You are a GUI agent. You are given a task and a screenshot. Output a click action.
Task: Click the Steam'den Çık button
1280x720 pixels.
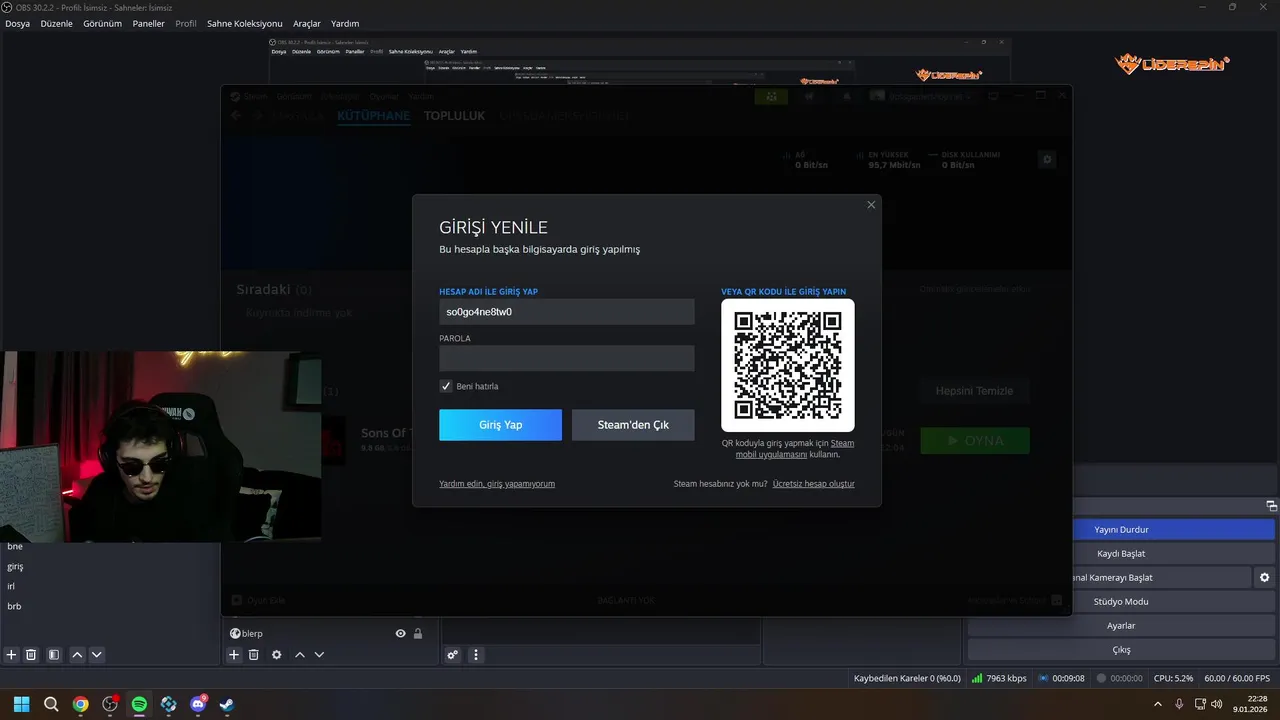(633, 425)
